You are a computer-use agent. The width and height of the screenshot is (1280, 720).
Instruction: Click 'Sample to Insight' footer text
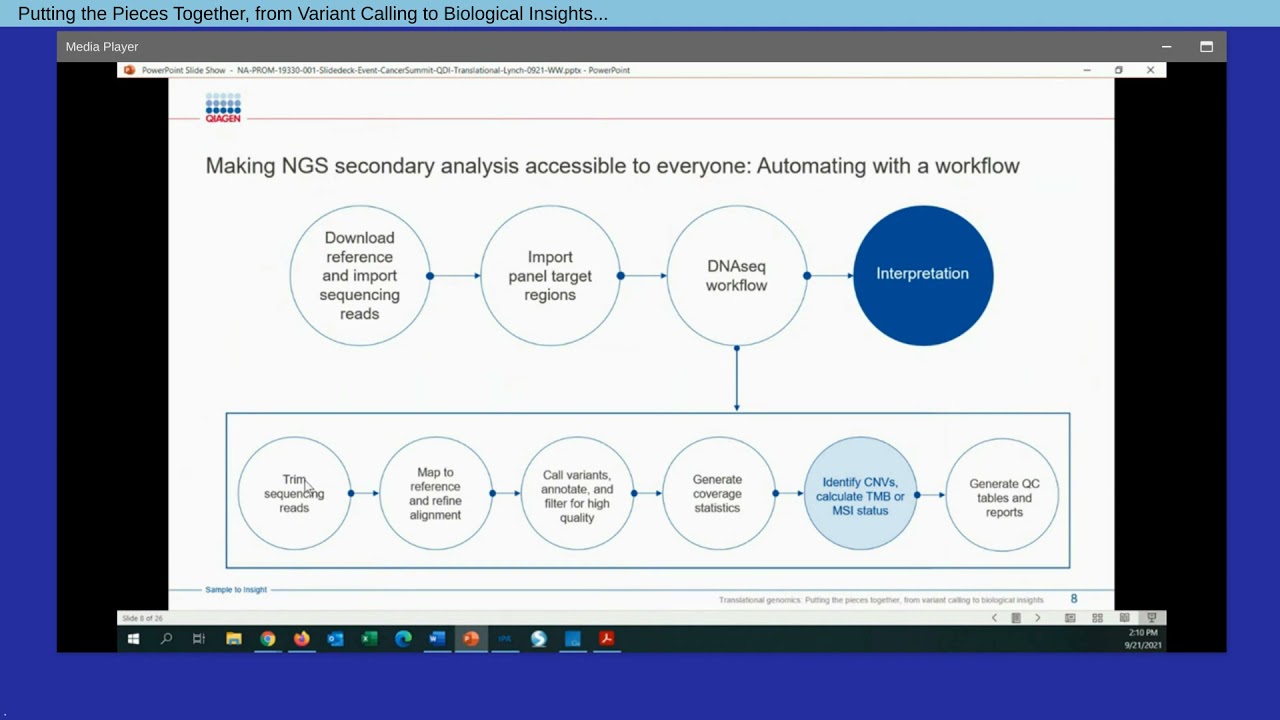click(236, 590)
